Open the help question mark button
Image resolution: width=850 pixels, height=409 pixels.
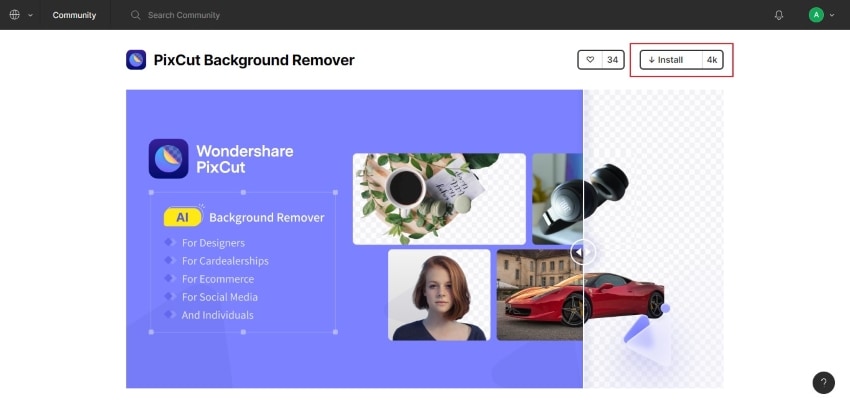coord(823,382)
